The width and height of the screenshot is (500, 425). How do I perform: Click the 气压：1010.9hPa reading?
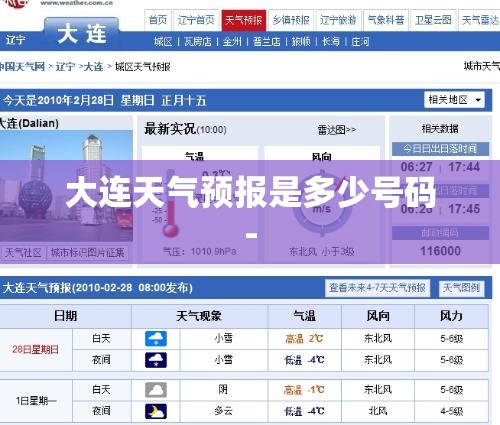pos(200,251)
